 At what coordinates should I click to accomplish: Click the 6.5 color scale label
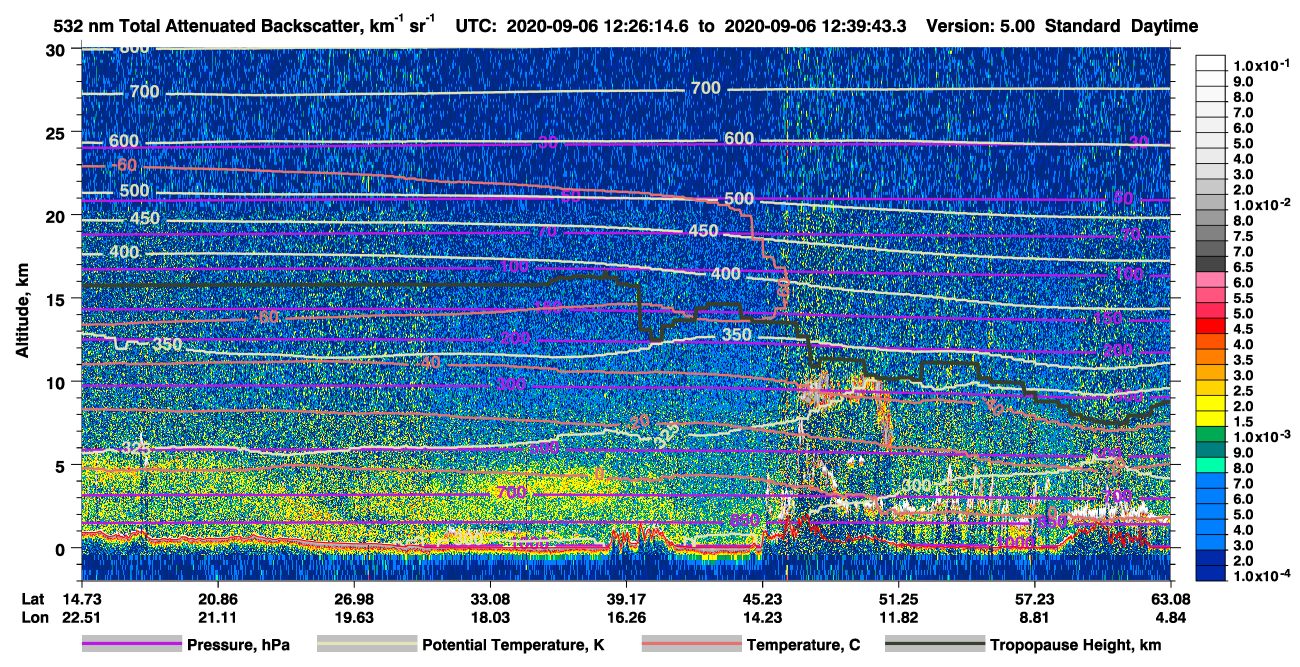[x=1244, y=267]
